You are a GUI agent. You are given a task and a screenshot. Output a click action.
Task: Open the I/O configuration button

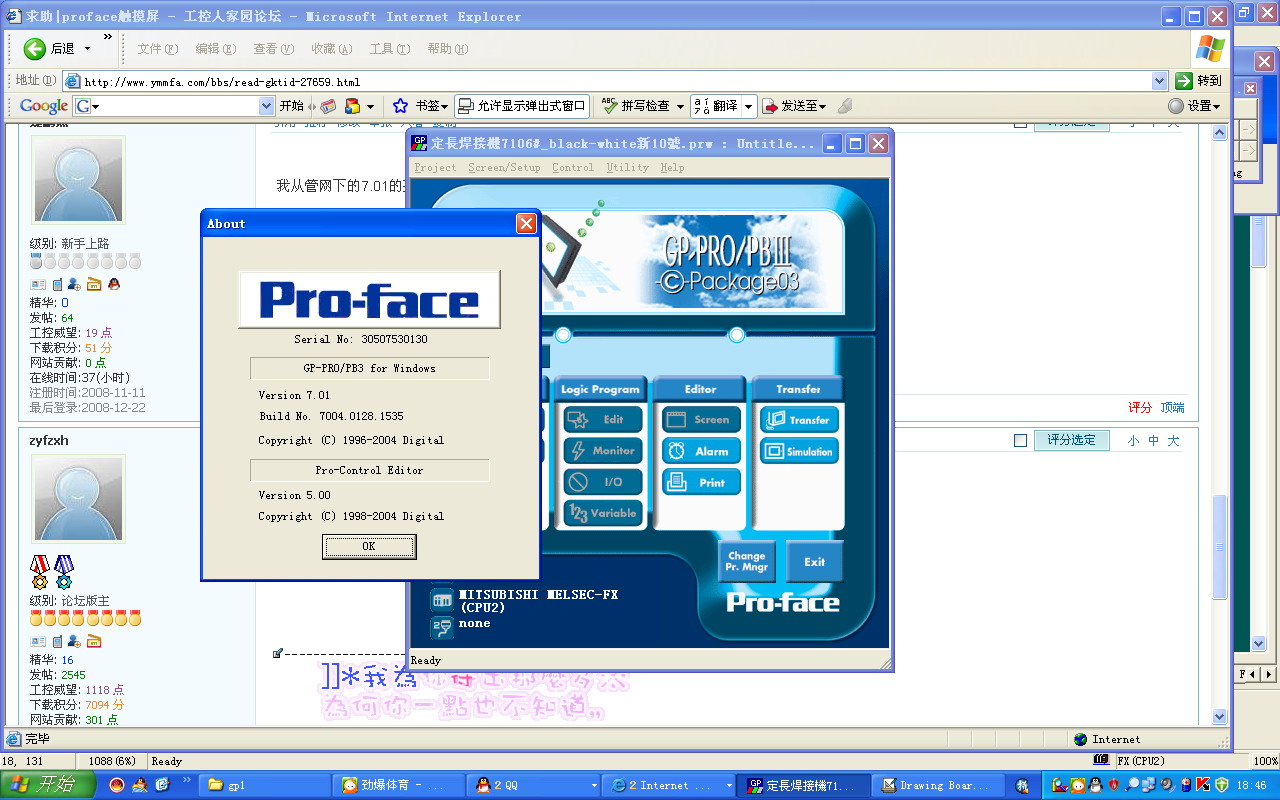[602, 482]
